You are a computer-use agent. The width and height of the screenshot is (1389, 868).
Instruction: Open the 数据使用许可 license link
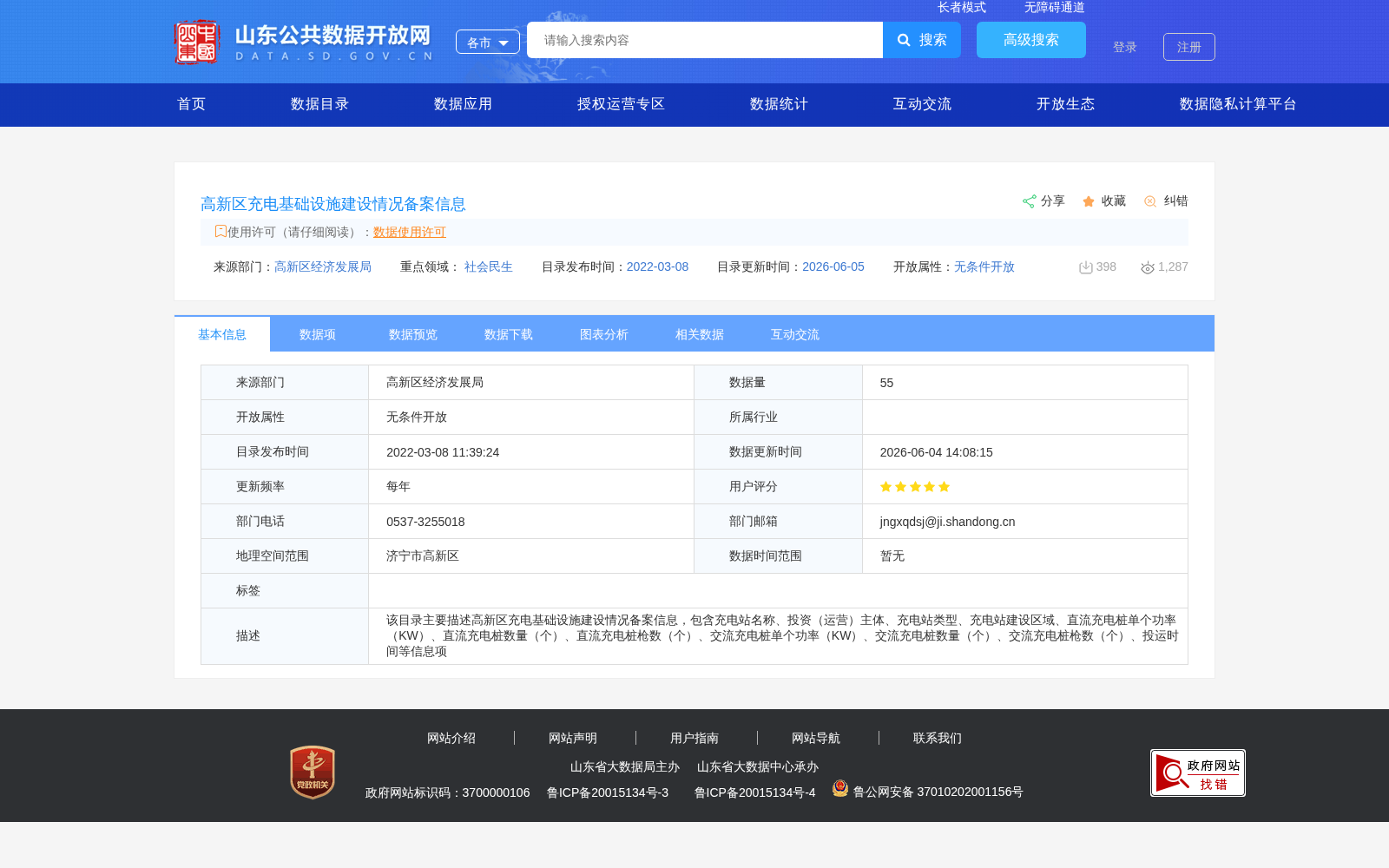[x=410, y=232]
